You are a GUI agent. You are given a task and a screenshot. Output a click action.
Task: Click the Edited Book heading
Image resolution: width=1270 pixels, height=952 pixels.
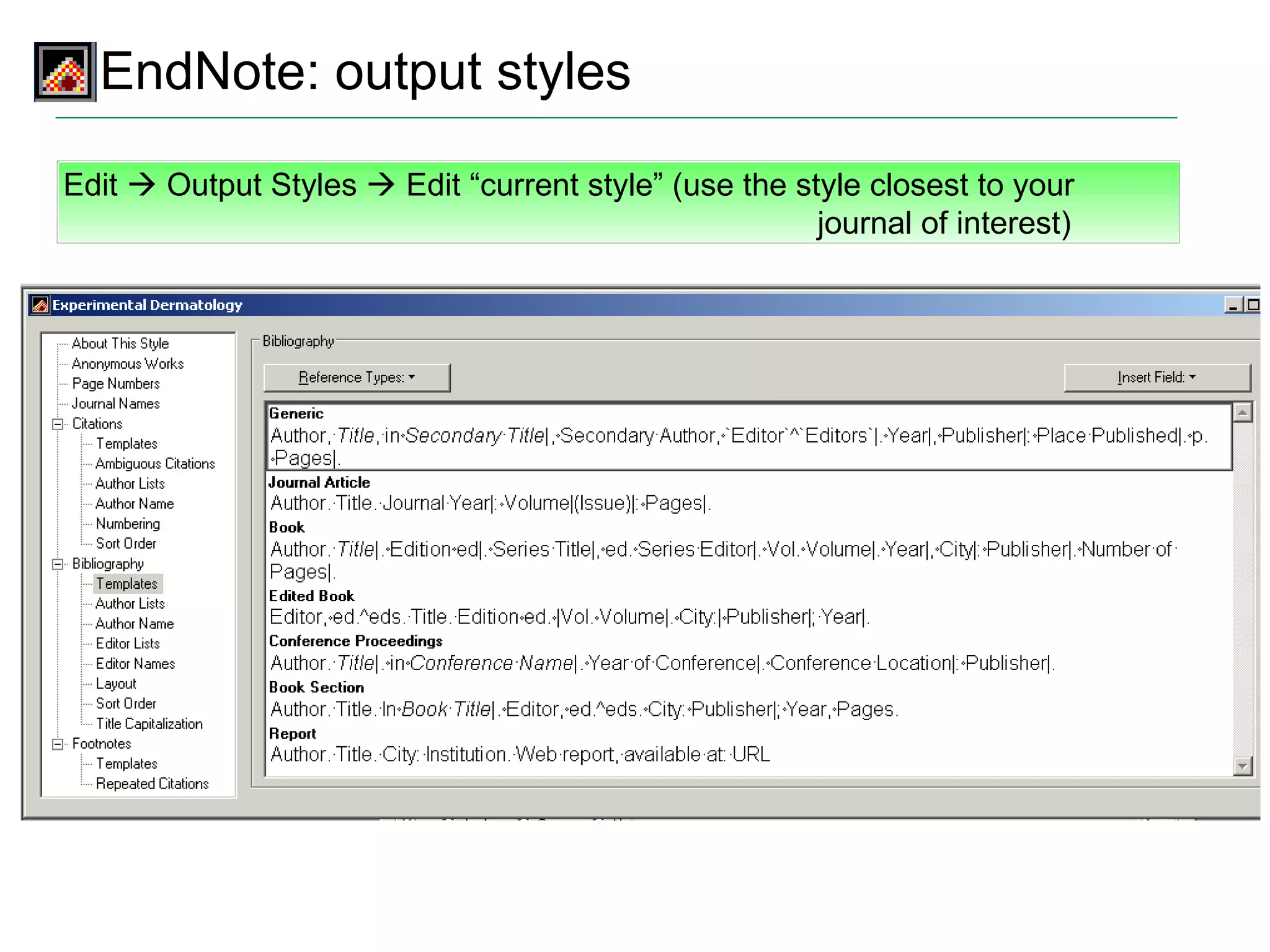(311, 596)
